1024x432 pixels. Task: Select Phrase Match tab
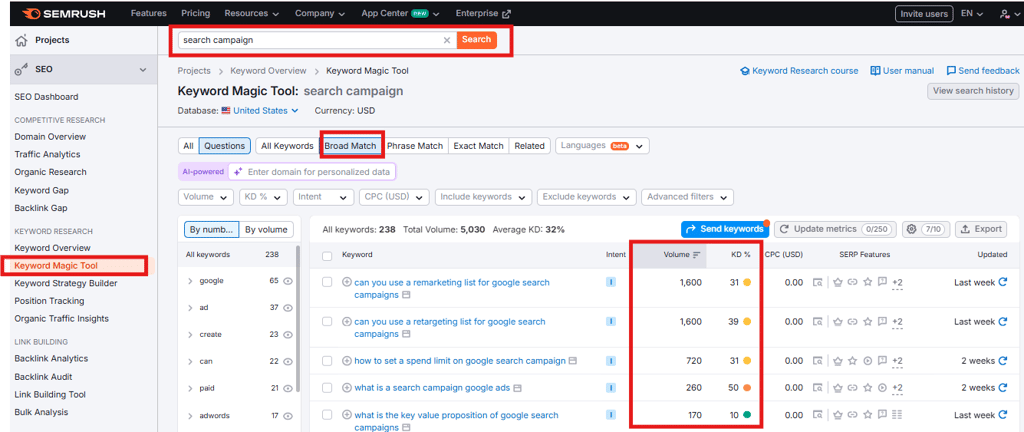tap(415, 146)
